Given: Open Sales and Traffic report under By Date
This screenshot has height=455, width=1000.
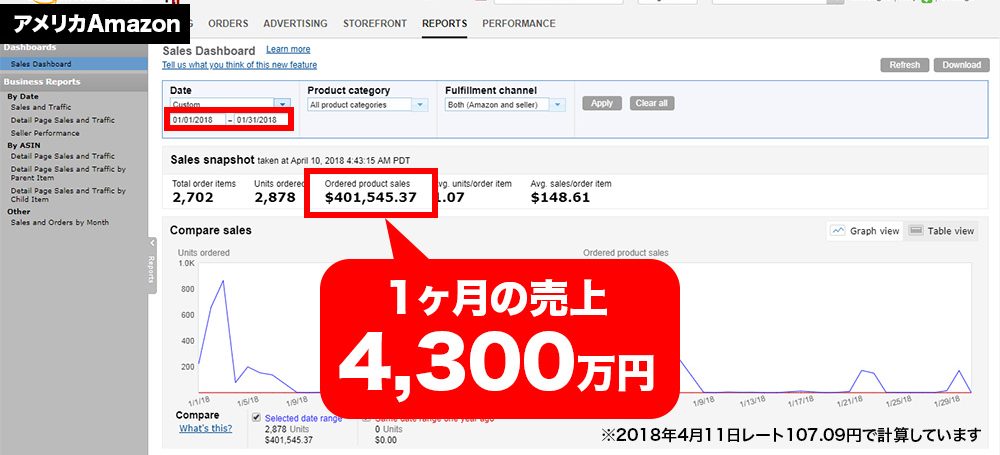Looking at the screenshot, I should 41,107.
